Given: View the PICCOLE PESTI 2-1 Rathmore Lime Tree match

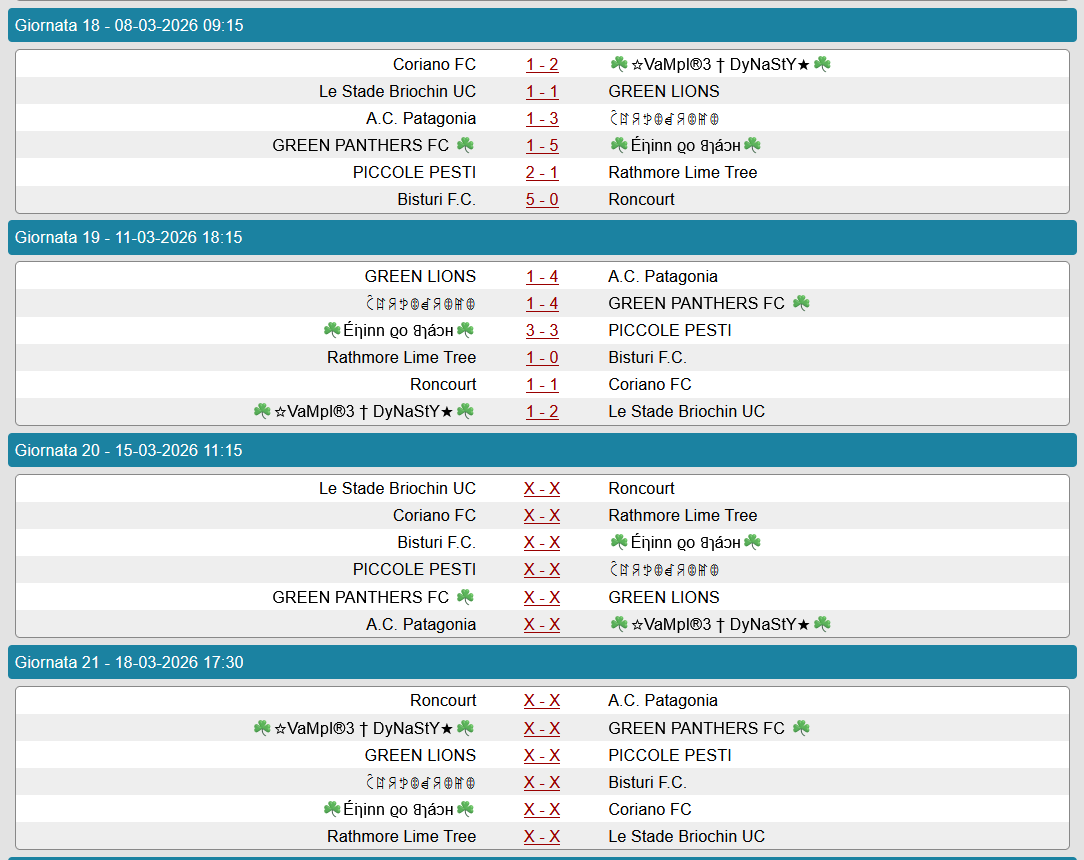Looking at the screenshot, I should click(x=542, y=173).
